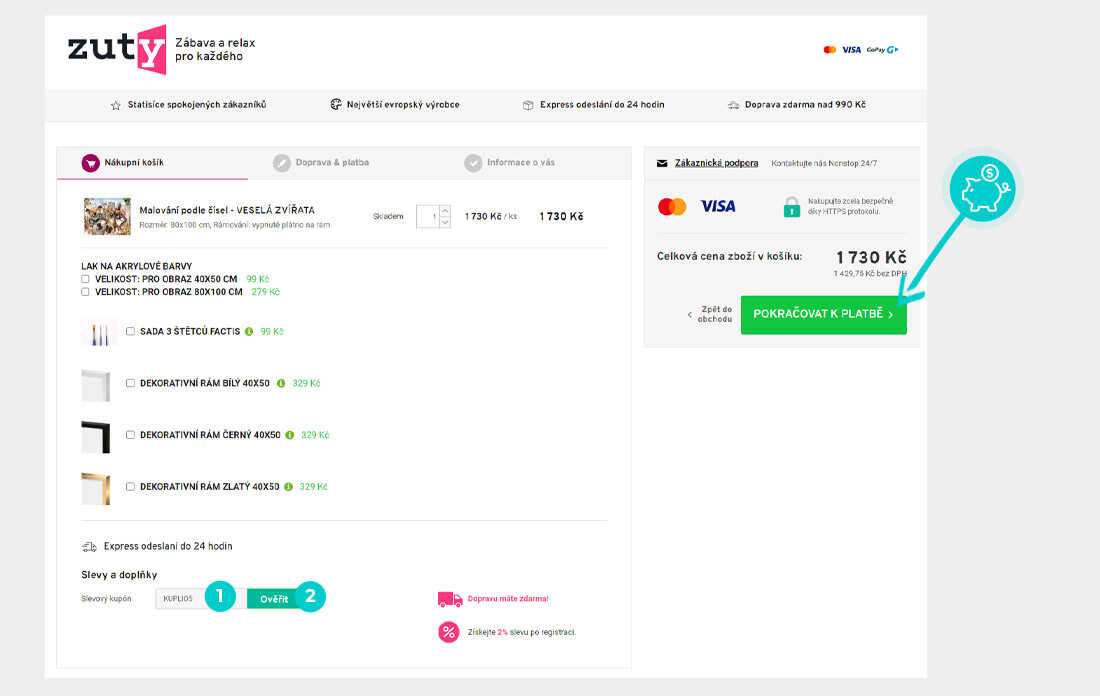Click Ověřit to verify coupon
This screenshot has width=1100, height=696.
tap(274, 599)
